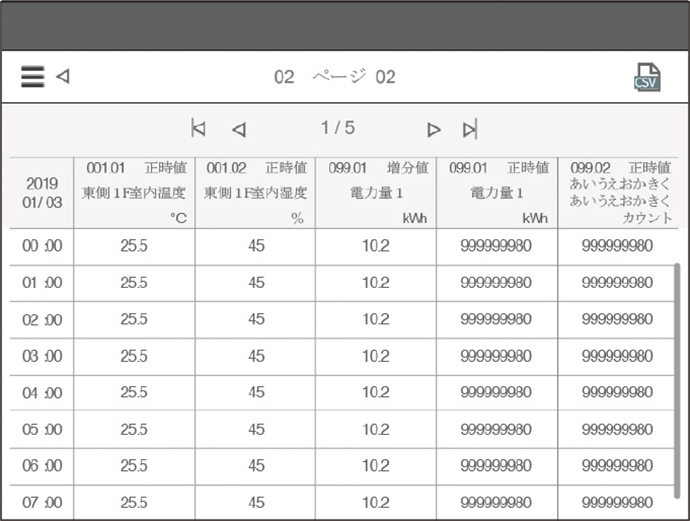This screenshot has height=521, width=690.
Task: Go to the previous page
Action: point(239,129)
